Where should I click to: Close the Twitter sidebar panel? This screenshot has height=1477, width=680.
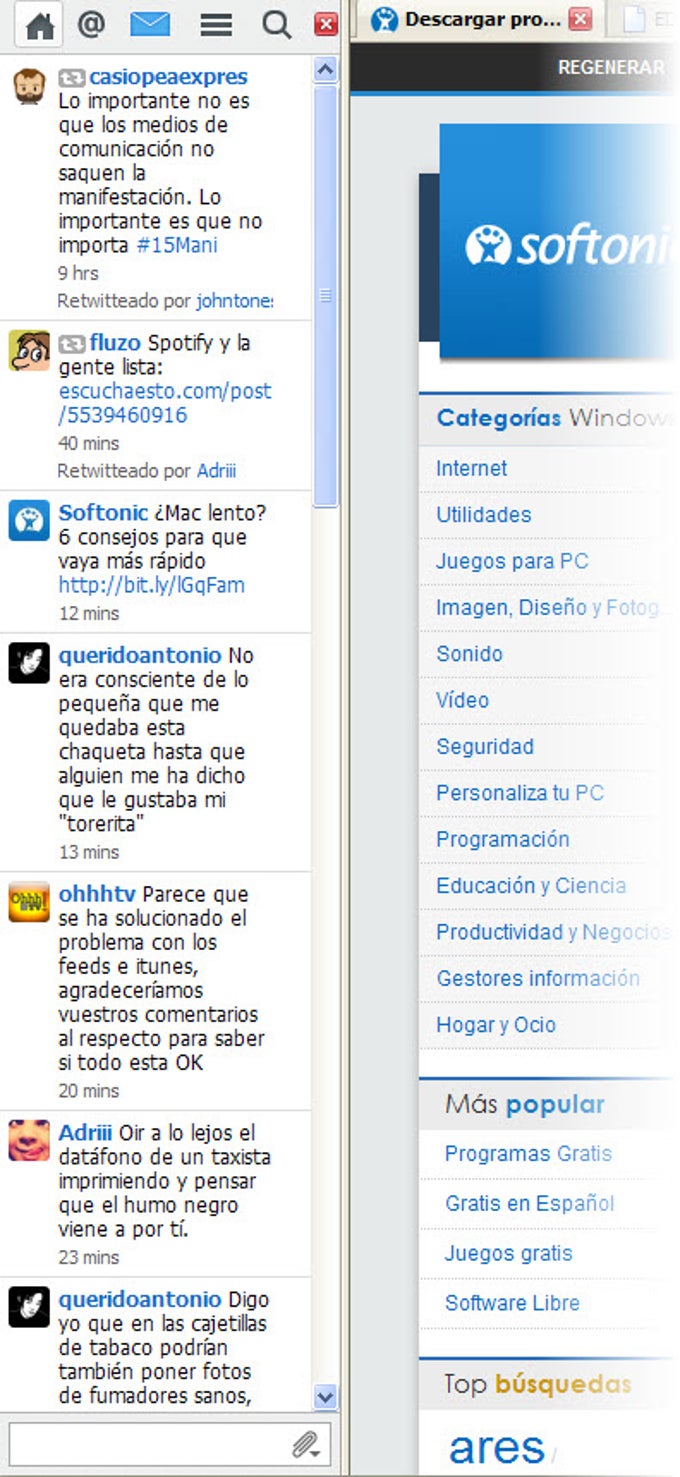[326, 25]
